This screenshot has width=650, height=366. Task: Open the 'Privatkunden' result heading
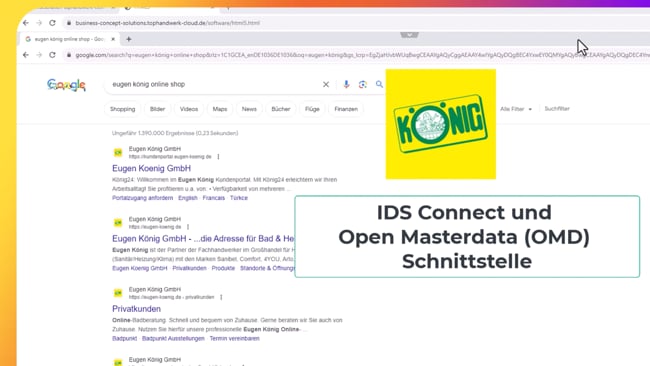136,309
